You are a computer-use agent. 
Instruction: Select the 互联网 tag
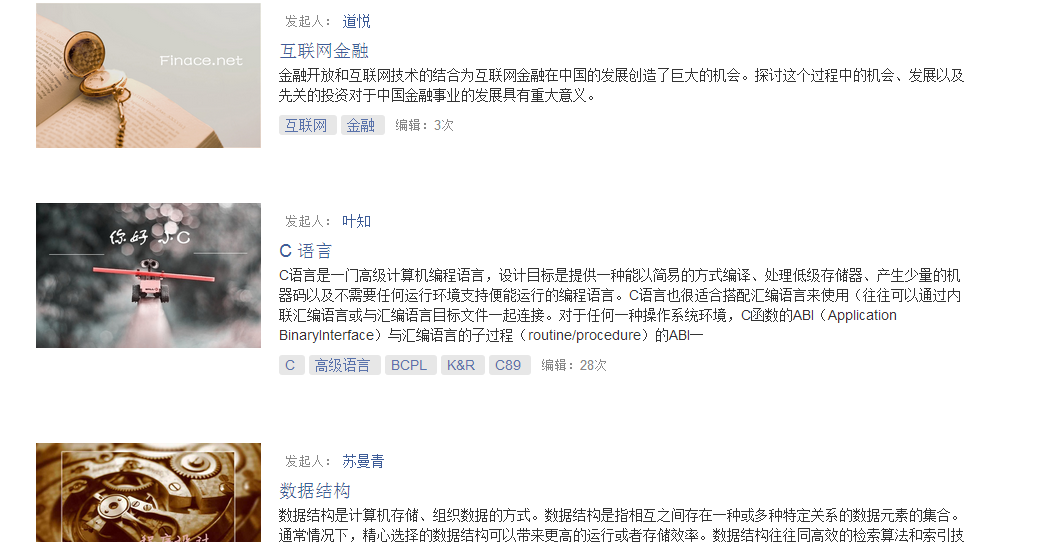point(308,125)
